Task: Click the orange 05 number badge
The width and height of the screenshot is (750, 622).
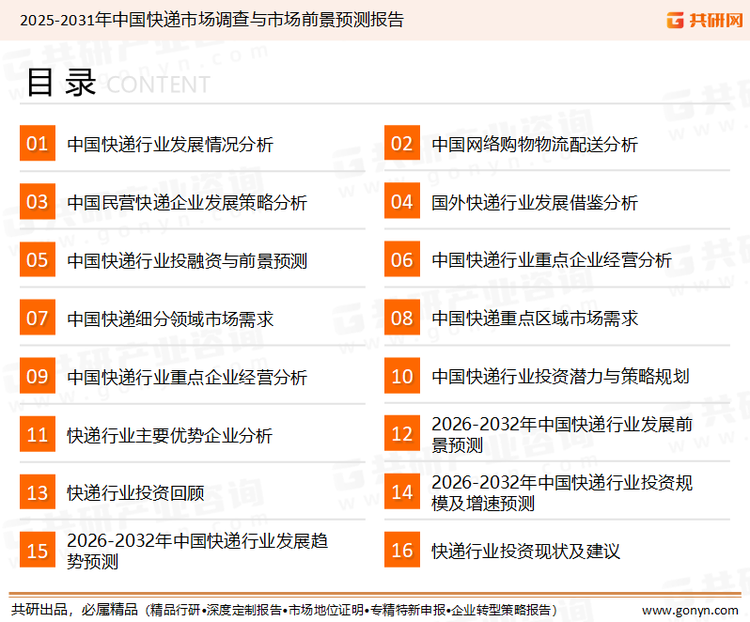Action: pos(37,259)
